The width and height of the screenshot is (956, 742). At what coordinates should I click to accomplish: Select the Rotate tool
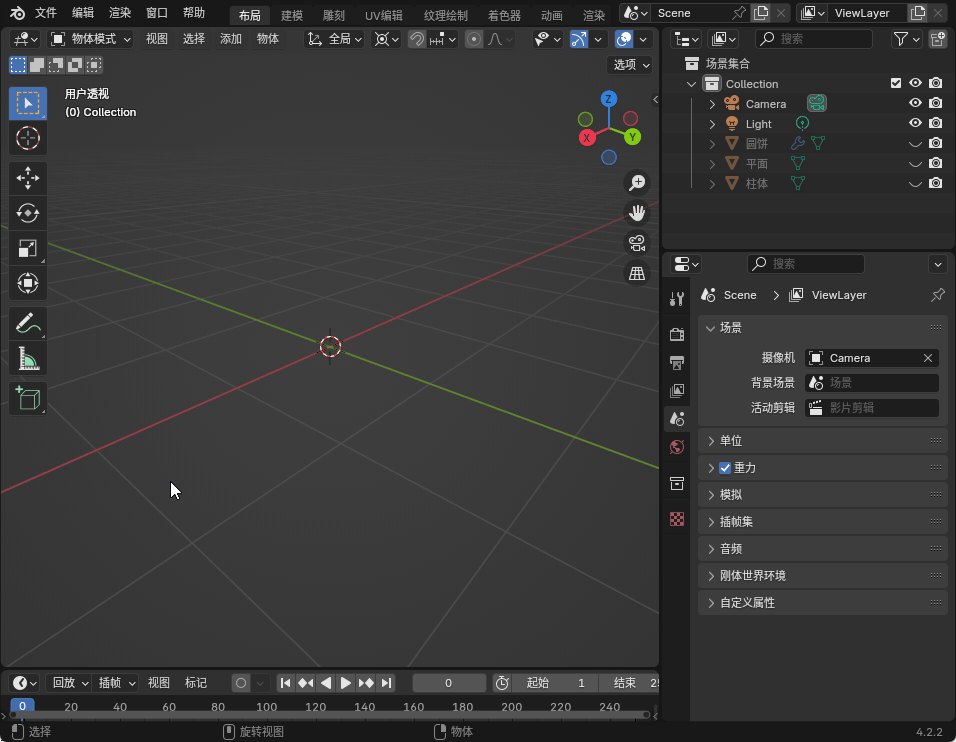click(27, 213)
